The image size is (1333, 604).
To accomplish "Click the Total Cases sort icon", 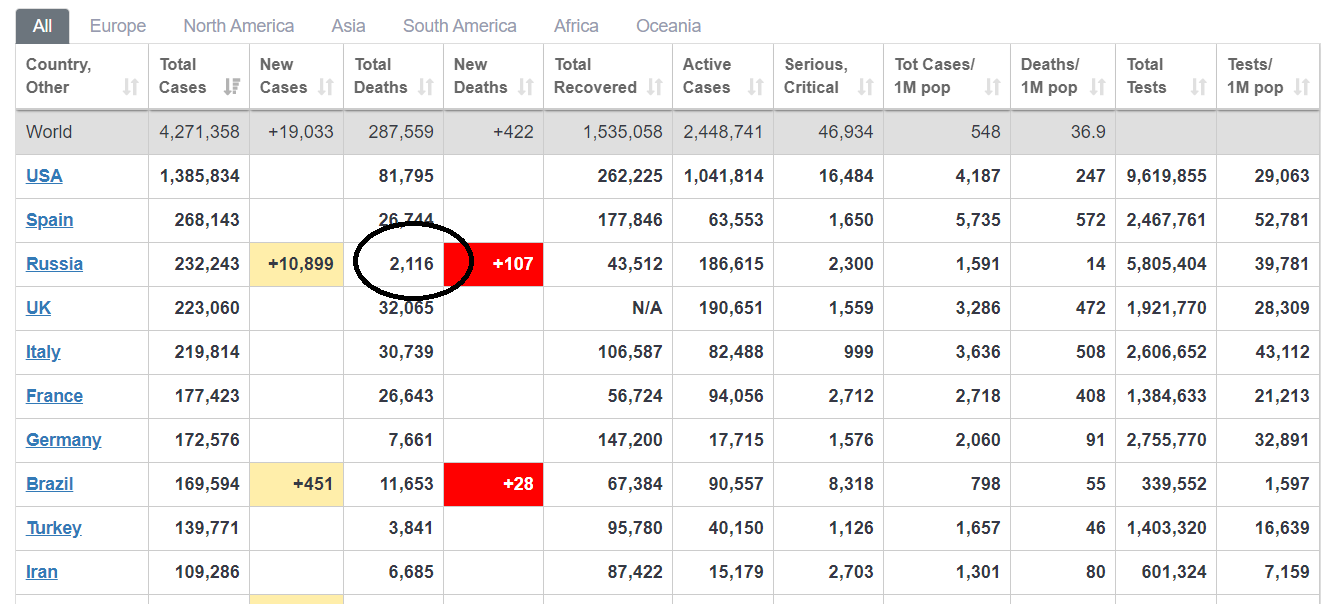I will (232, 87).
